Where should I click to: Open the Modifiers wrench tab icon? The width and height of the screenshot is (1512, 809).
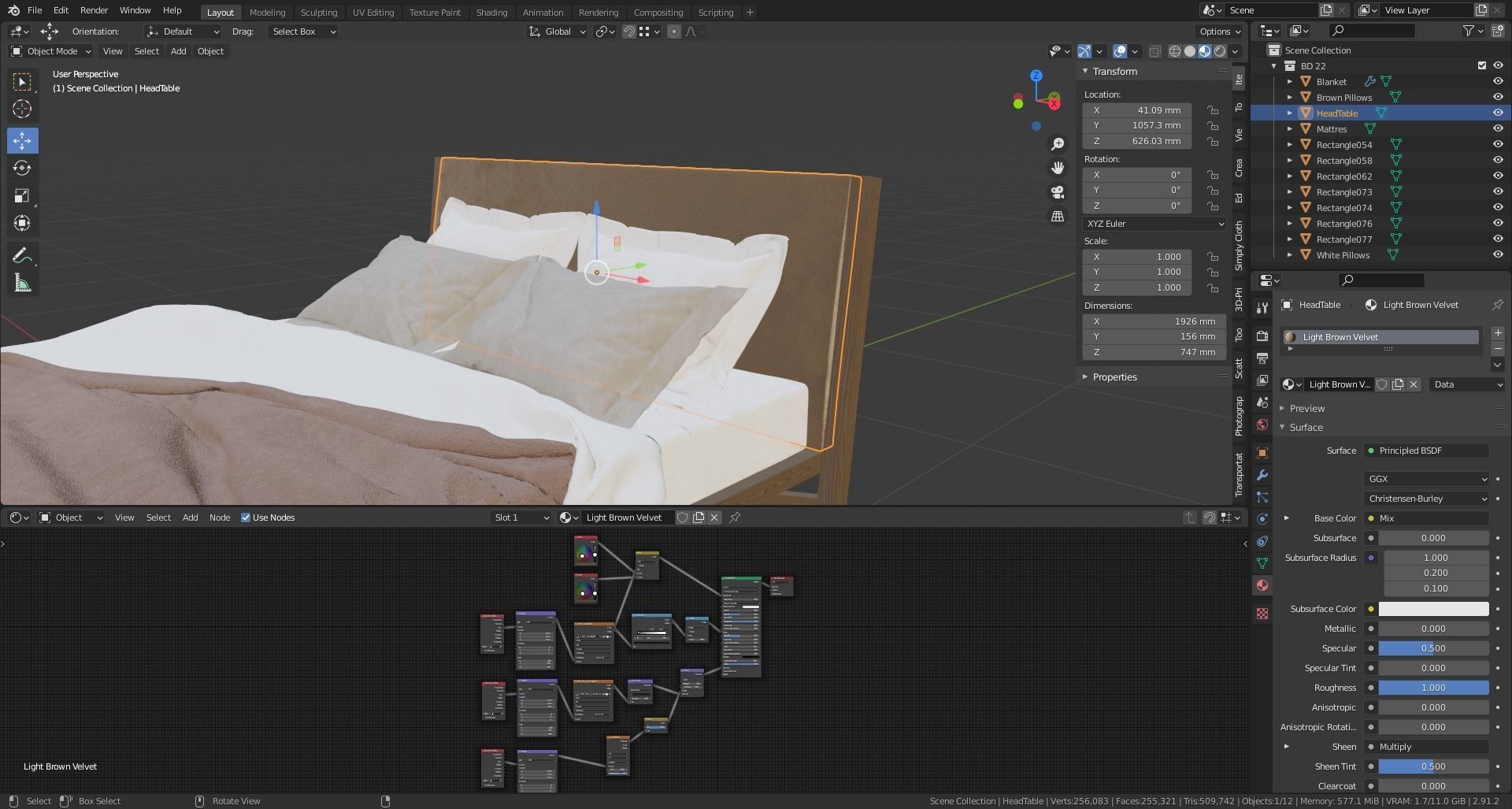click(x=1262, y=475)
